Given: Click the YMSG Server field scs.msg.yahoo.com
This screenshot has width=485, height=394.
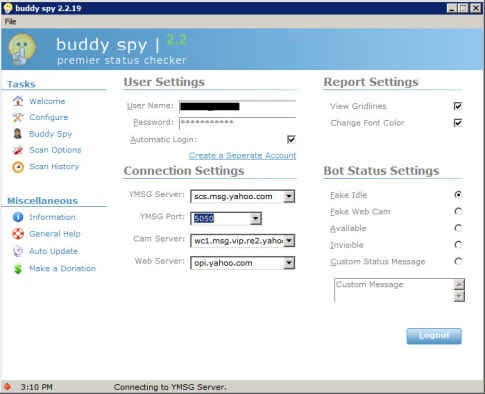Looking at the screenshot, I should coord(237,196).
